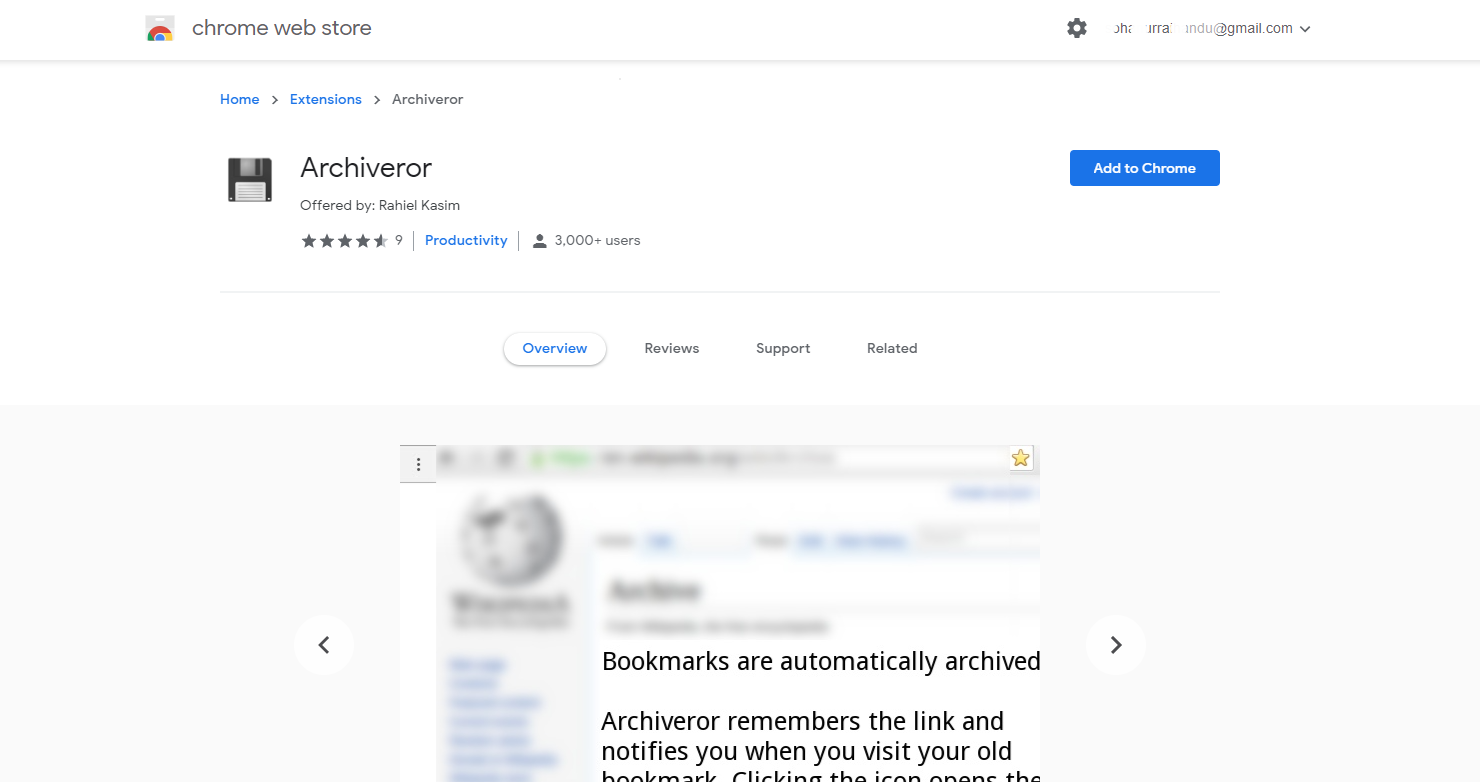Click "Bookmarks are automatically archived" caption
The width and height of the screenshot is (1480, 782).
click(821, 662)
